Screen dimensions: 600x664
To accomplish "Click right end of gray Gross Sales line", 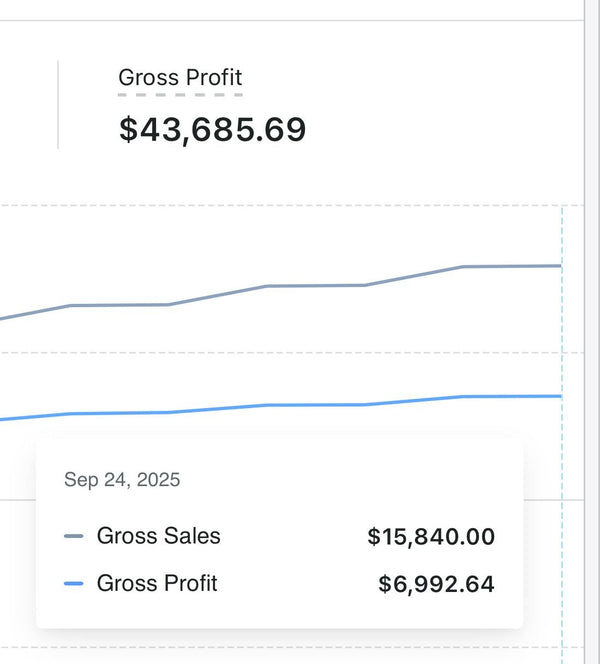I will (x=559, y=266).
